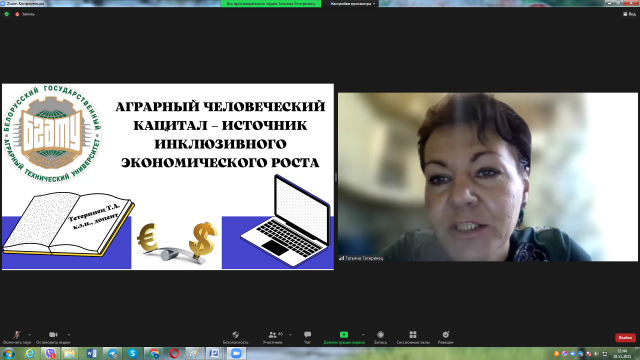The image size is (640, 360).
Task: Expand share screen options arrow
Action: pyautogui.click(x=363, y=335)
